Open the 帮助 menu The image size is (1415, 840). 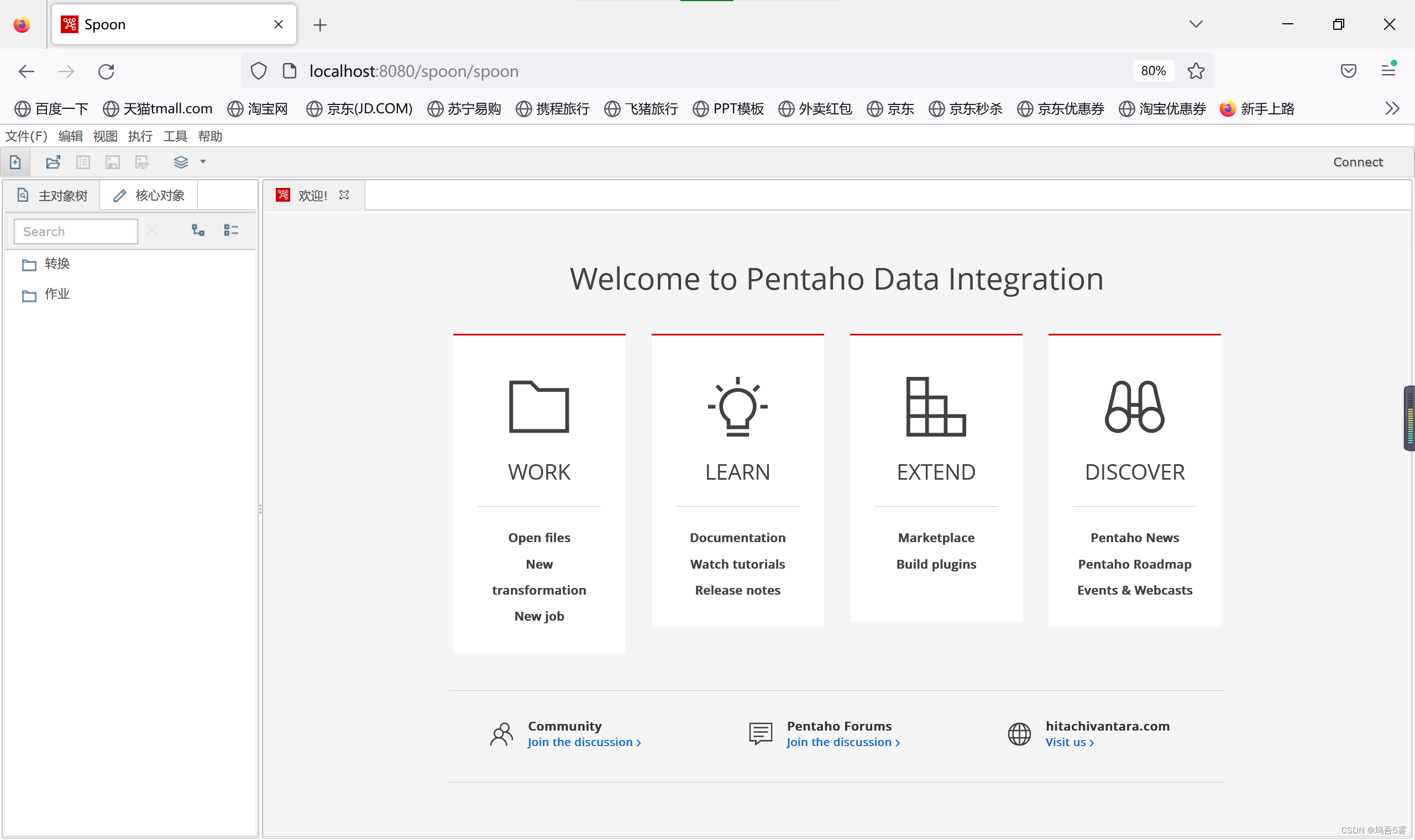tap(210, 136)
